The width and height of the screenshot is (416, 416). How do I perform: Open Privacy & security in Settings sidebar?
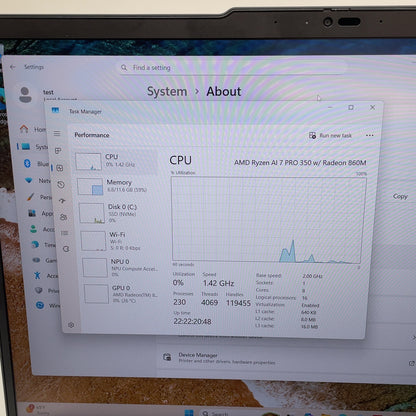point(47,291)
